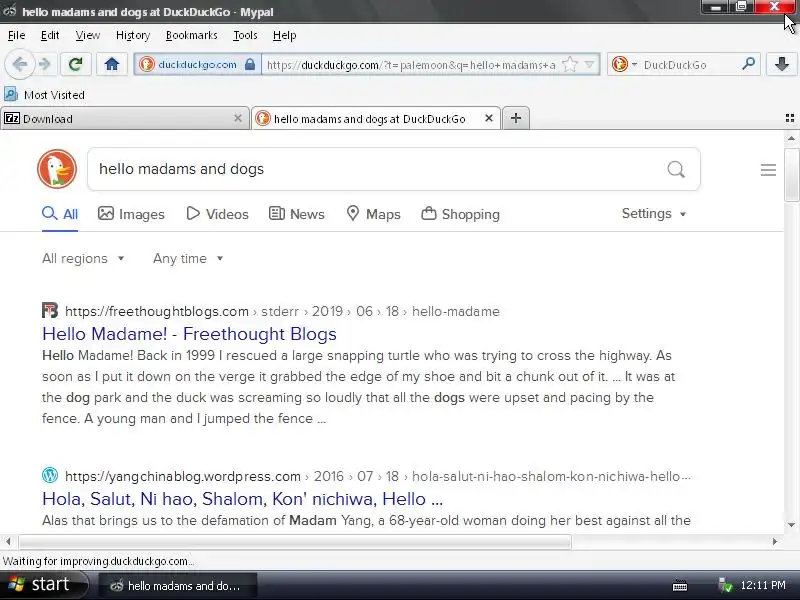Open the list all tabs grid icon
Image resolution: width=800 pixels, height=600 pixels.
click(x=790, y=118)
